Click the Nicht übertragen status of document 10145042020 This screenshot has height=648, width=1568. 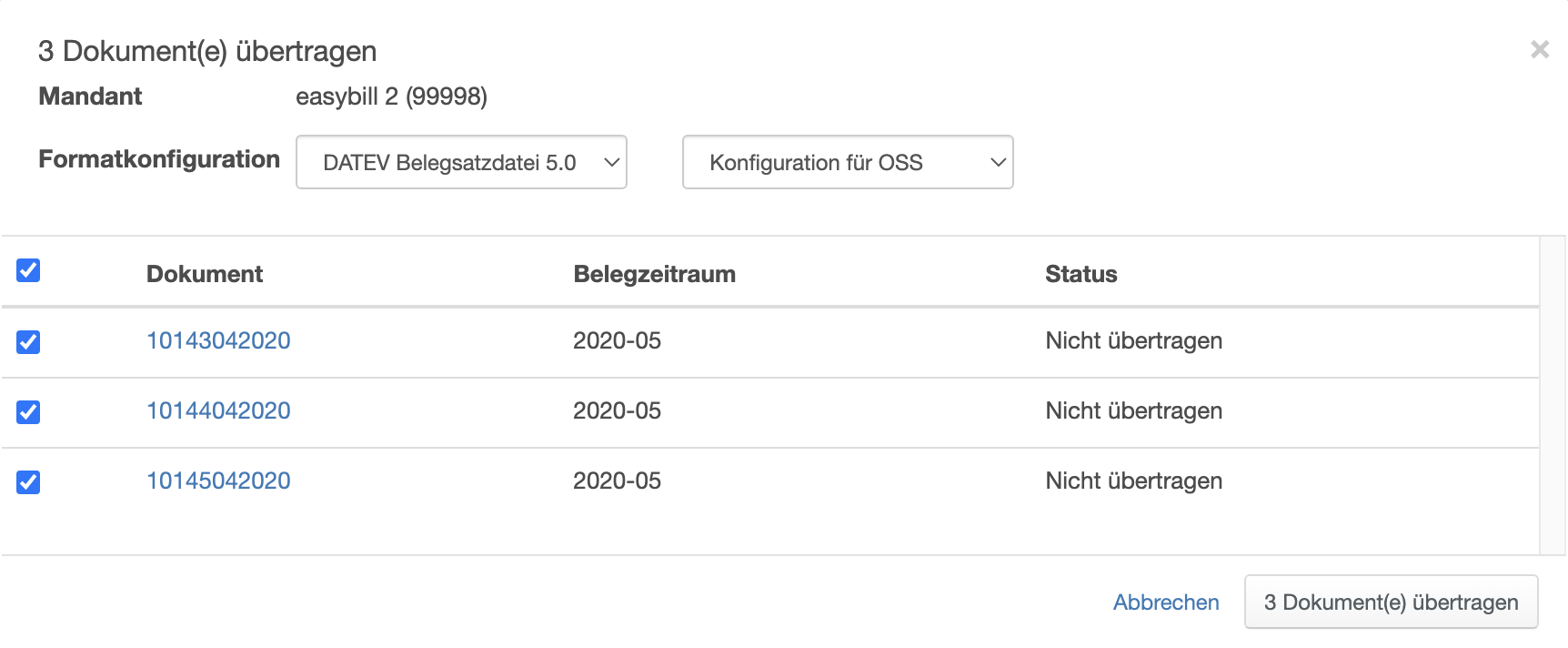tap(1133, 481)
